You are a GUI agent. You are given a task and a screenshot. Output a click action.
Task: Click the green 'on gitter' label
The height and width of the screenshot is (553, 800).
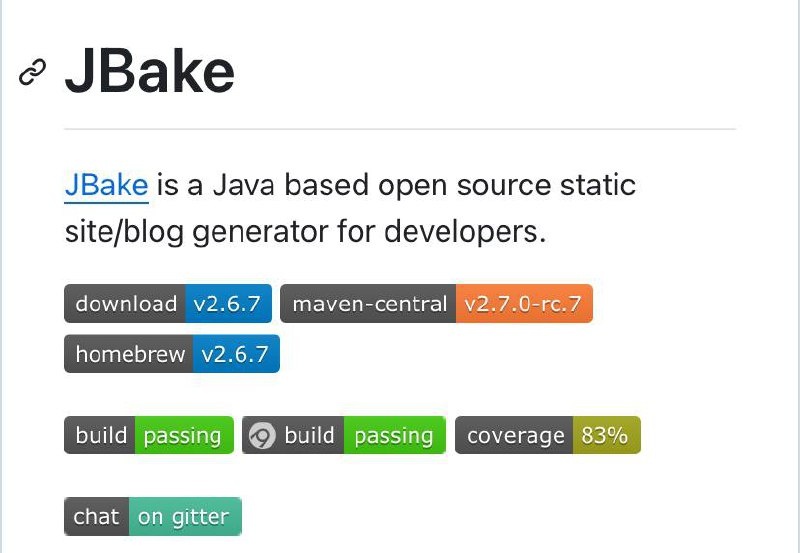(x=184, y=517)
